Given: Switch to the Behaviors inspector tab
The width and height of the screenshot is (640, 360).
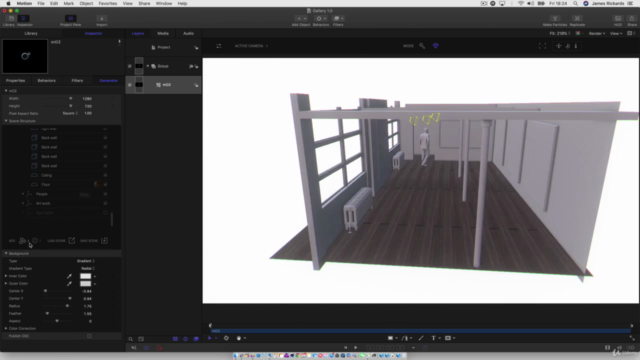Looking at the screenshot, I should click(x=47, y=80).
